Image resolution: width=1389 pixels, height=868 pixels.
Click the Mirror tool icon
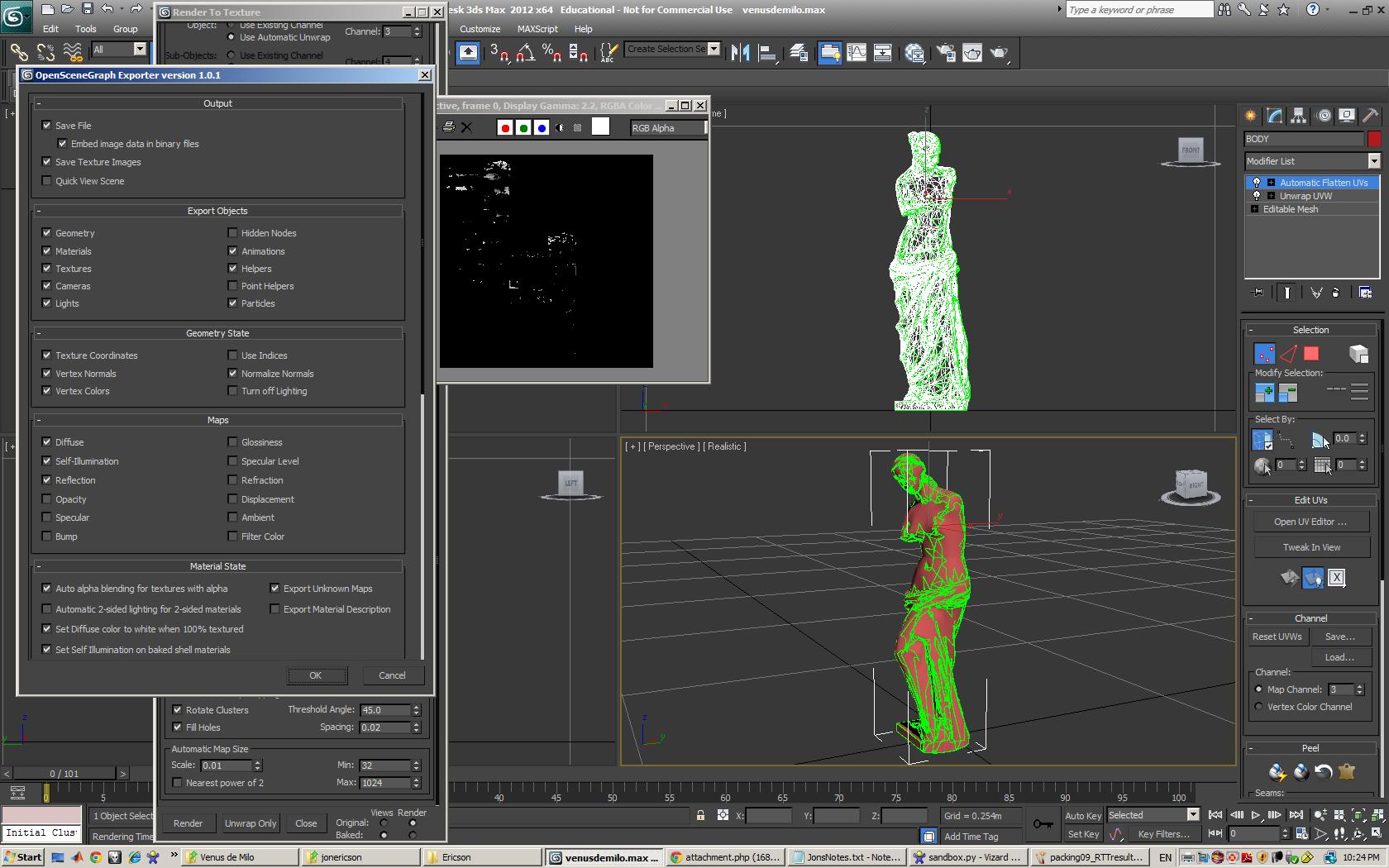740,53
